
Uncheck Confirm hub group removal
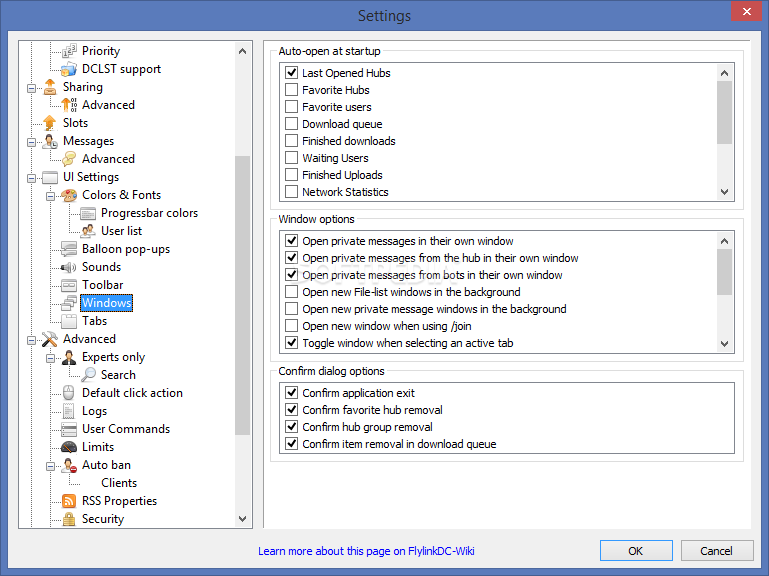point(291,427)
